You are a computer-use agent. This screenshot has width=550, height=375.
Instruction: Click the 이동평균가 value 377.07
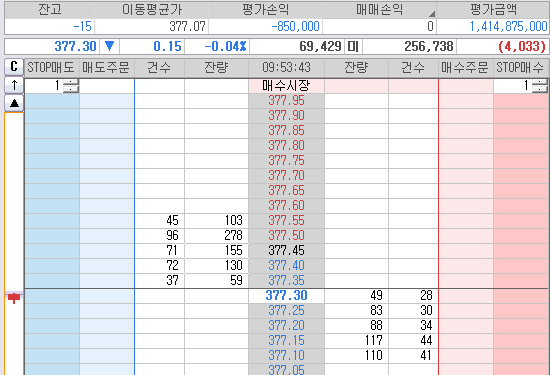187,26
